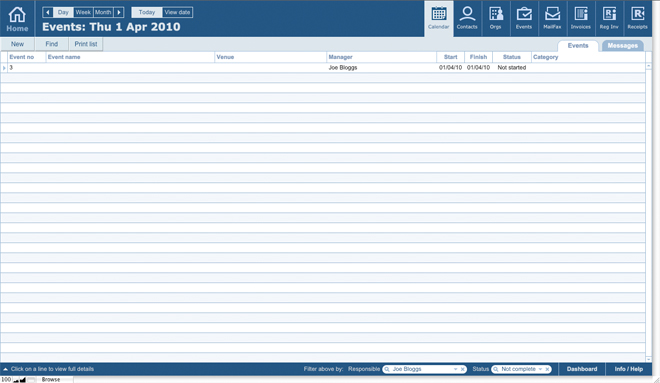Toggle the status area control beside zoom icons
The image size is (660, 383).
[31, 380]
